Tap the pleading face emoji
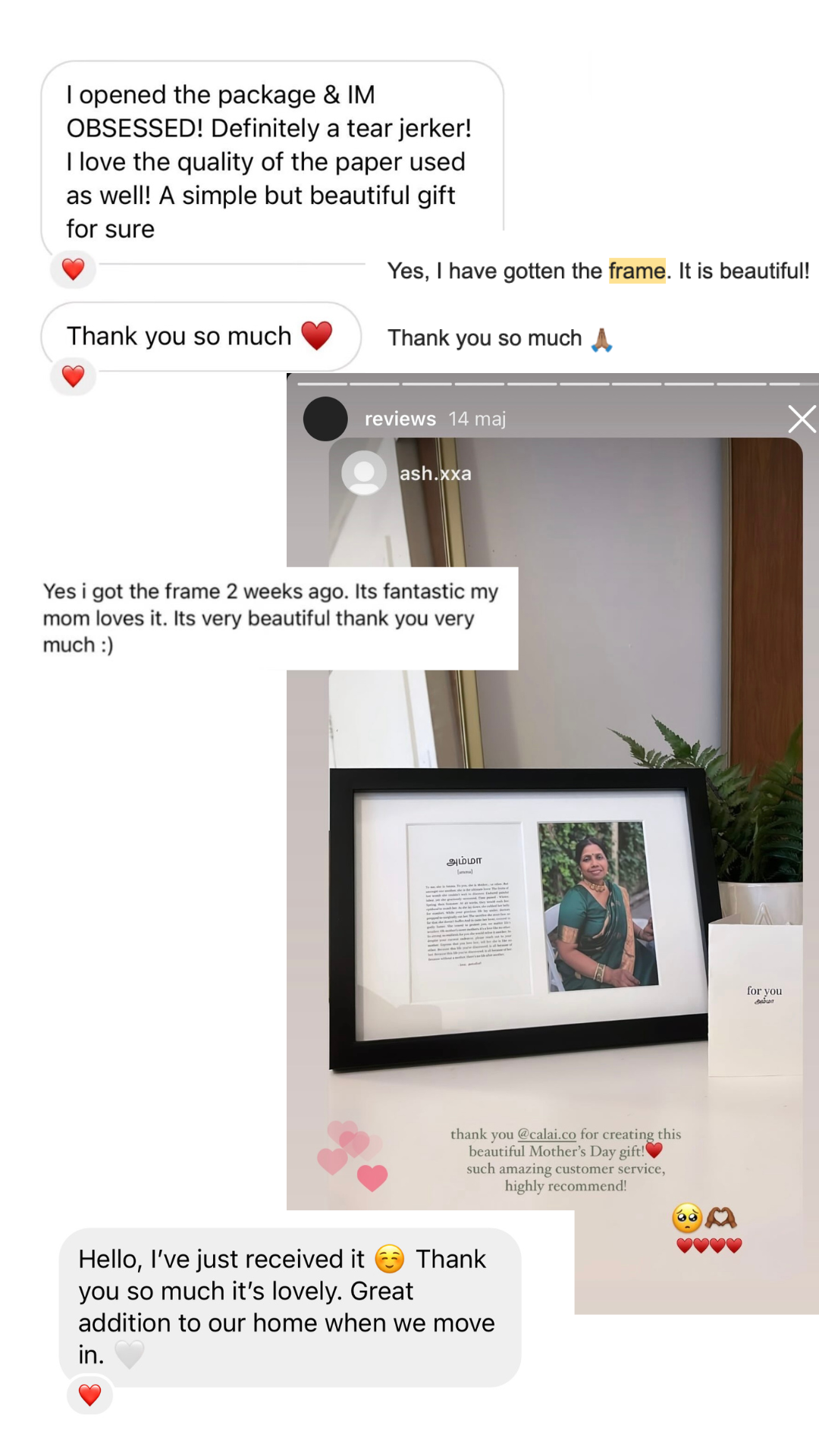This screenshot has height=1456, width=819. [x=687, y=1218]
